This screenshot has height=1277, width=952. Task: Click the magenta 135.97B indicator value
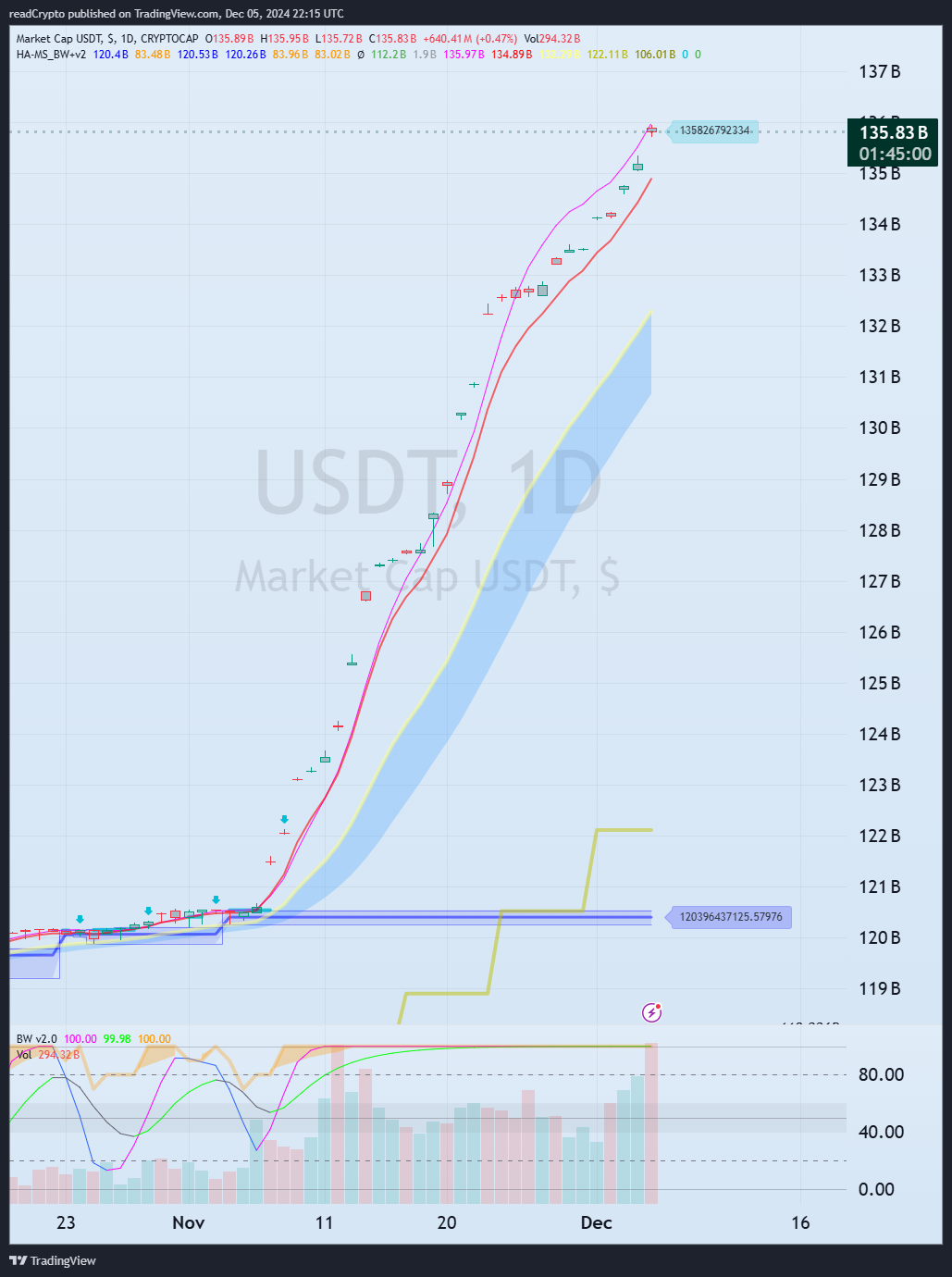point(464,55)
